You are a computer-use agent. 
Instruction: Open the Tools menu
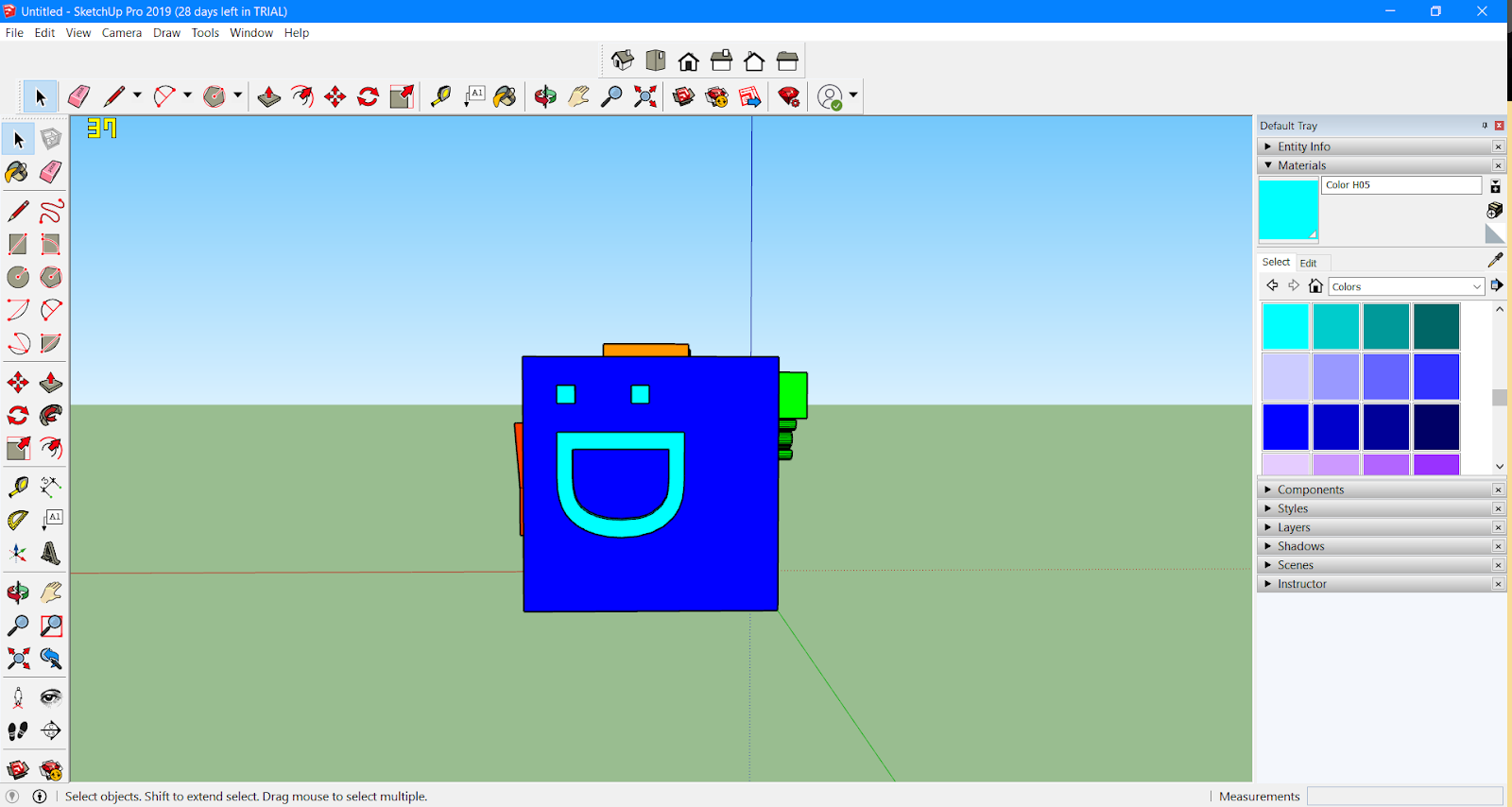click(x=205, y=32)
